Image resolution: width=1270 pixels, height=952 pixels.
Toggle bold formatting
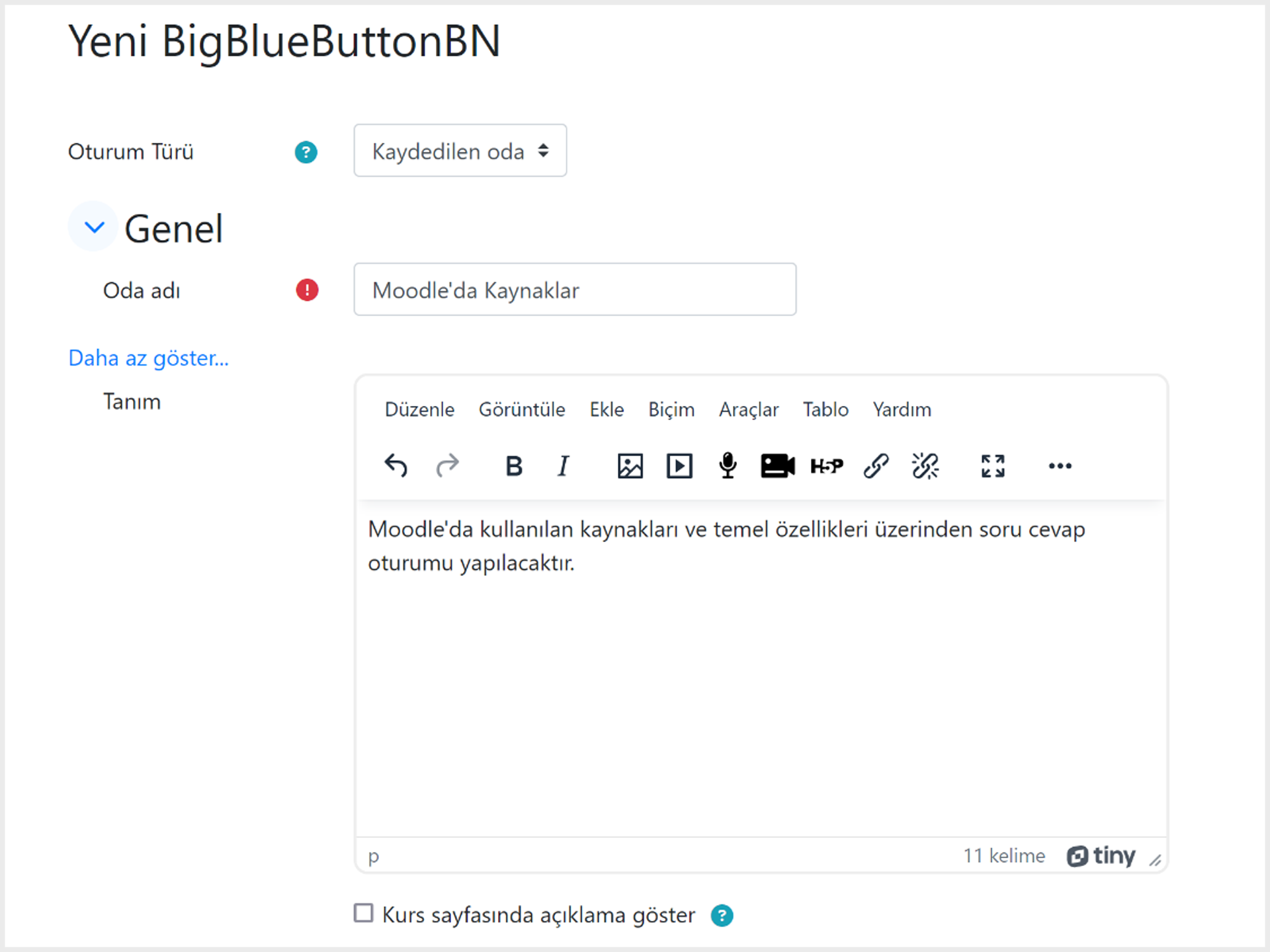(514, 466)
